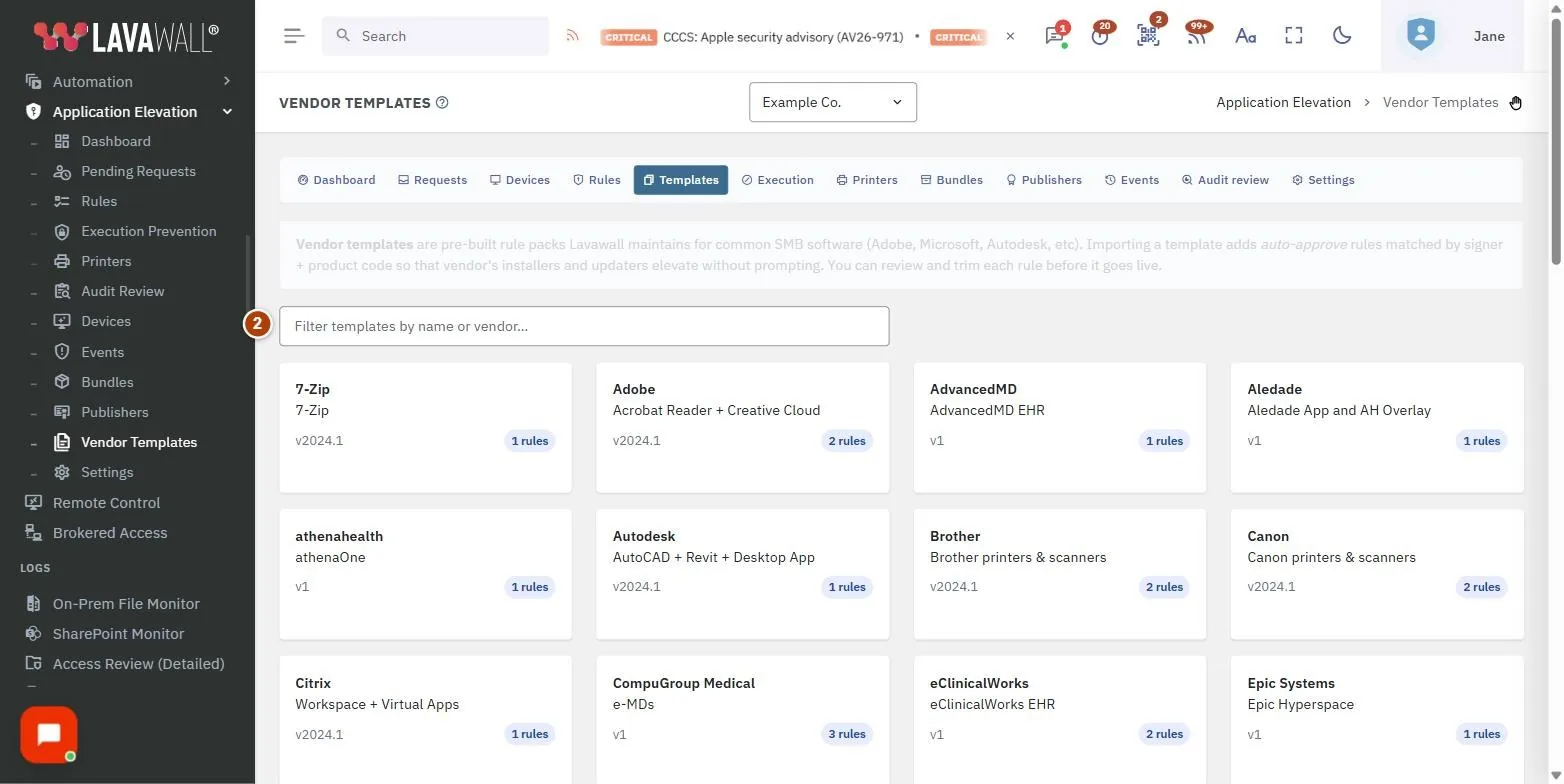
Task: Click the hand icon beside the breadcrumb
Action: click(1516, 102)
